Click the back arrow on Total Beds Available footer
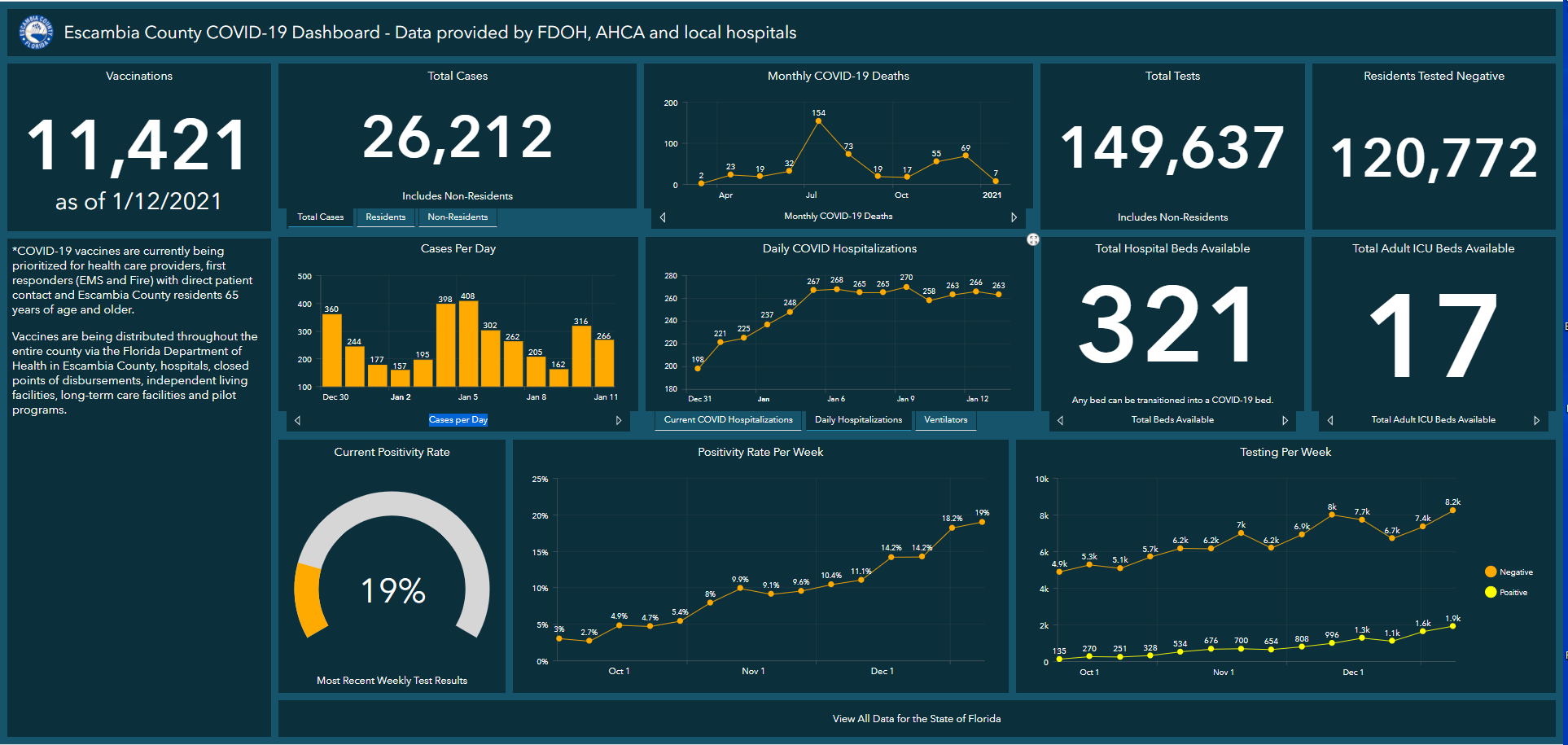This screenshot has height=745, width=1568. tap(1059, 420)
